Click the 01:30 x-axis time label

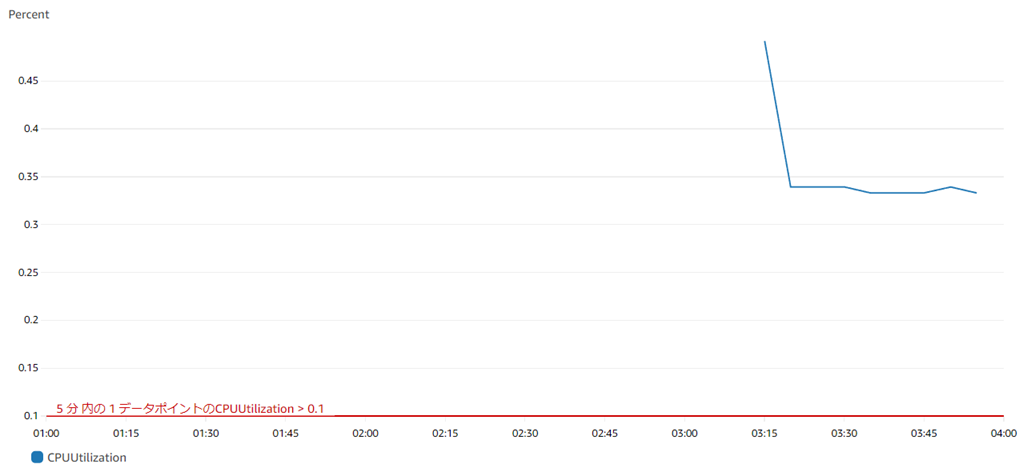click(206, 434)
